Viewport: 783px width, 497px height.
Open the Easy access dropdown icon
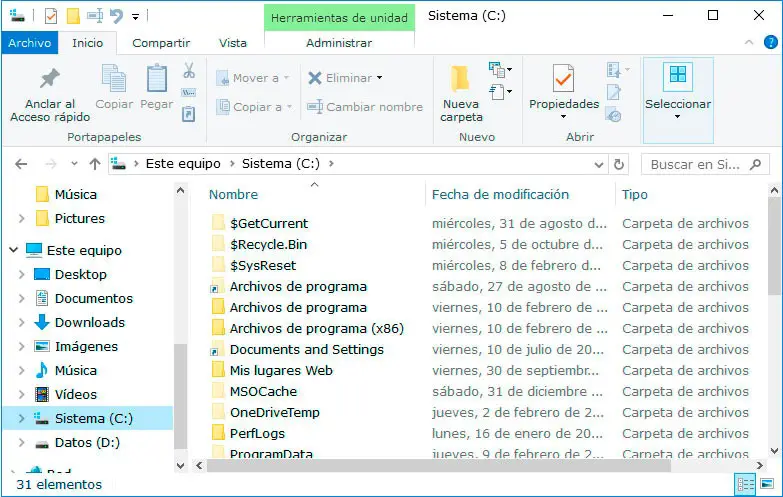pos(500,92)
